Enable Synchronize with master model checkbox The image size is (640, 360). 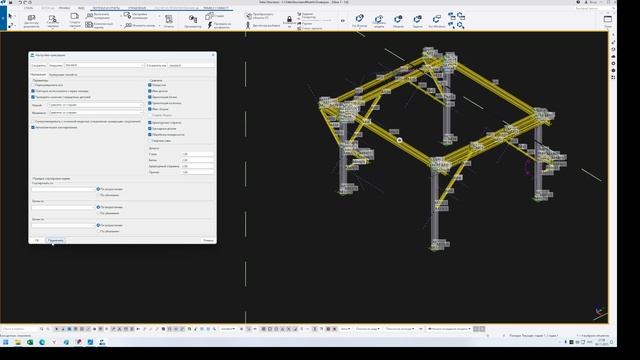point(33,121)
